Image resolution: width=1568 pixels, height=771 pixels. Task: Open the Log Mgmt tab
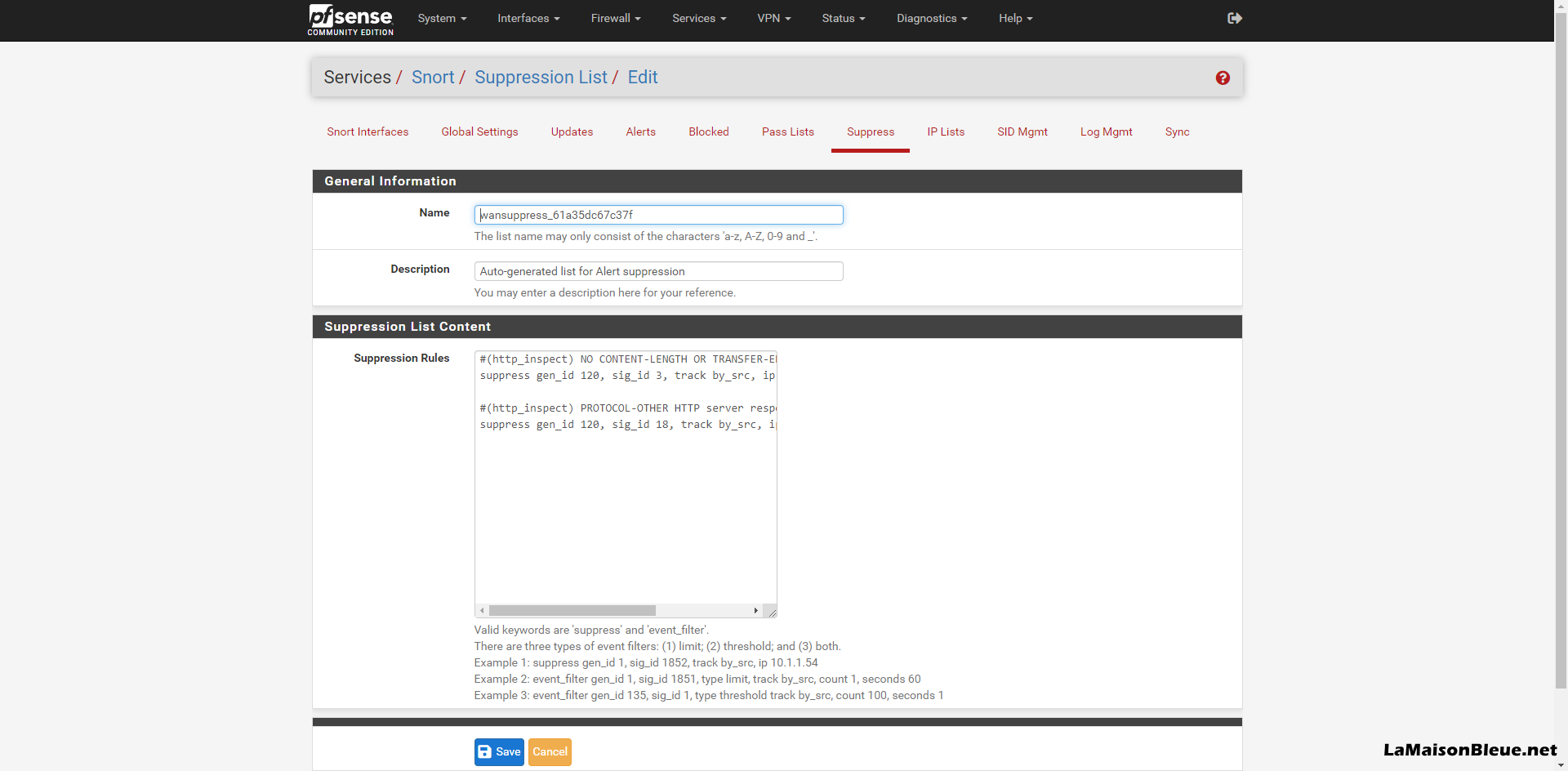[x=1106, y=131]
